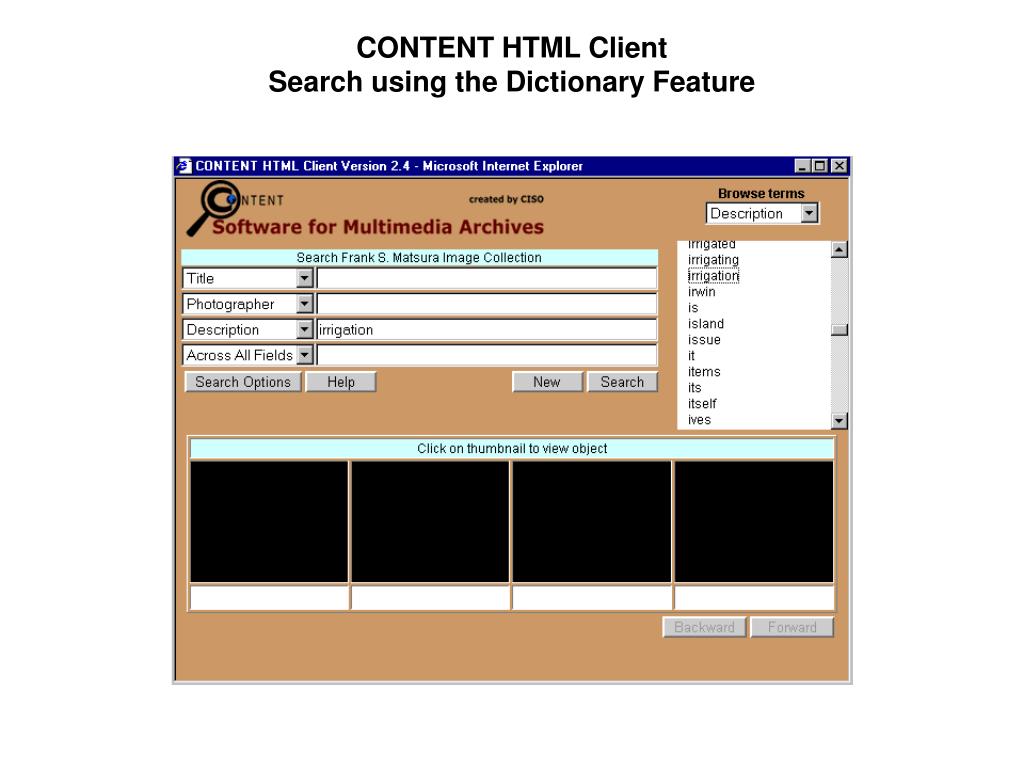Click the Search button
The image size is (1024, 768).
click(x=622, y=382)
